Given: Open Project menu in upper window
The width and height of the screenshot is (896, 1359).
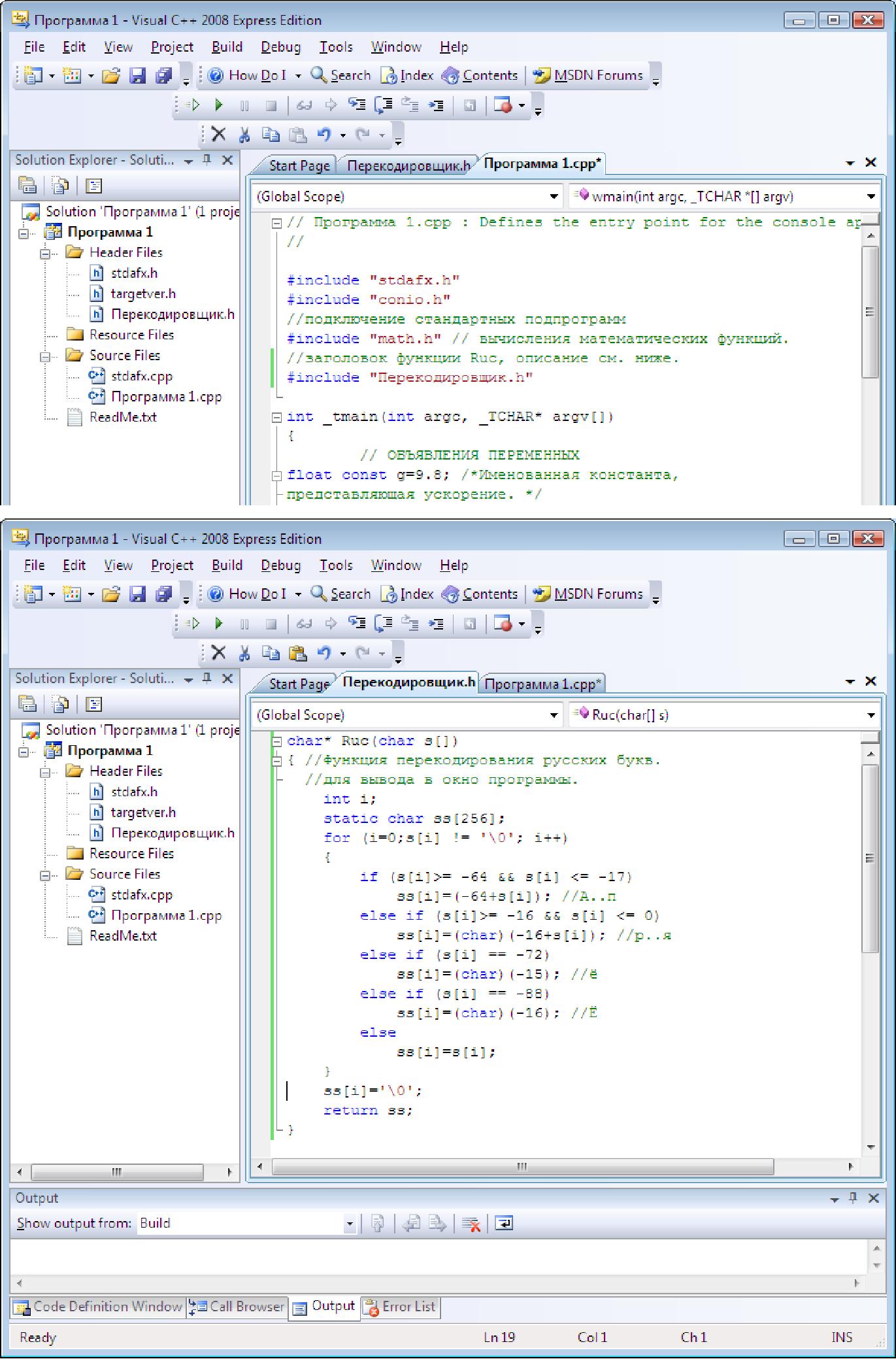Looking at the screenshot, I should 172,47.
